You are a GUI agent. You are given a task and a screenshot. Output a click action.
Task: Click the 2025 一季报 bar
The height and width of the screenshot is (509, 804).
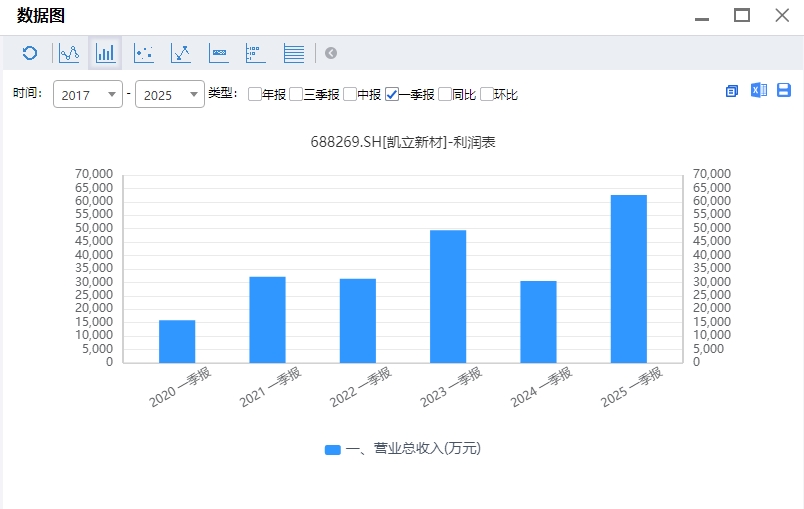click(629, 279)
